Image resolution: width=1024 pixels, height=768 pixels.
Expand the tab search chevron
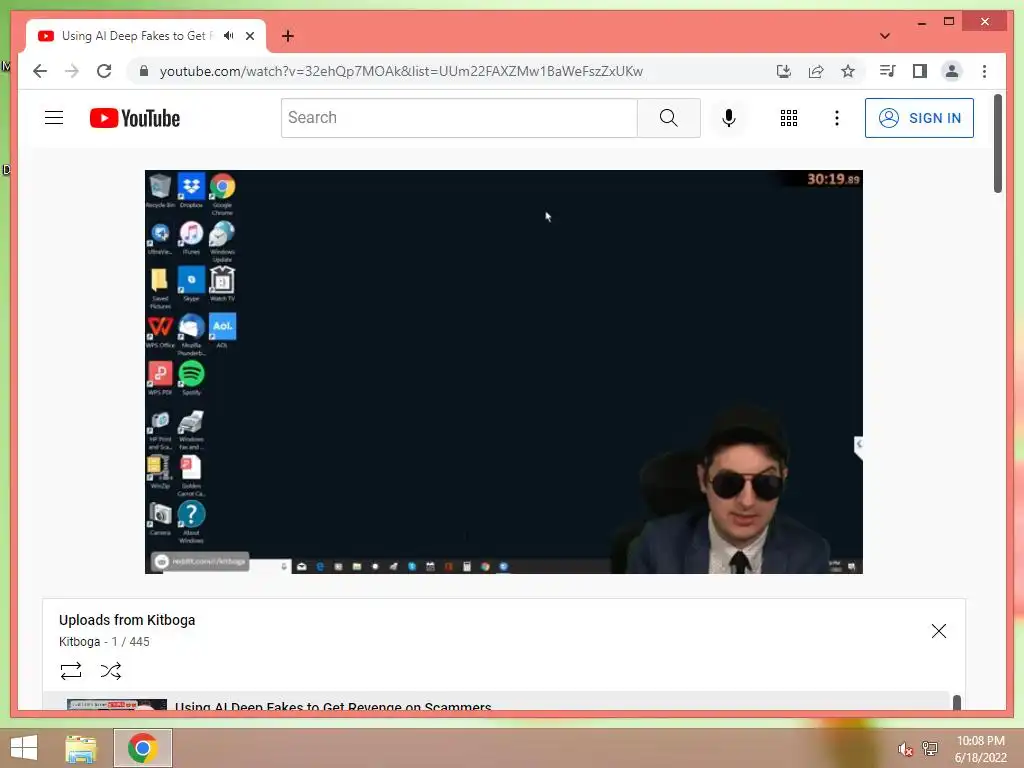click(x=885, y=36)
